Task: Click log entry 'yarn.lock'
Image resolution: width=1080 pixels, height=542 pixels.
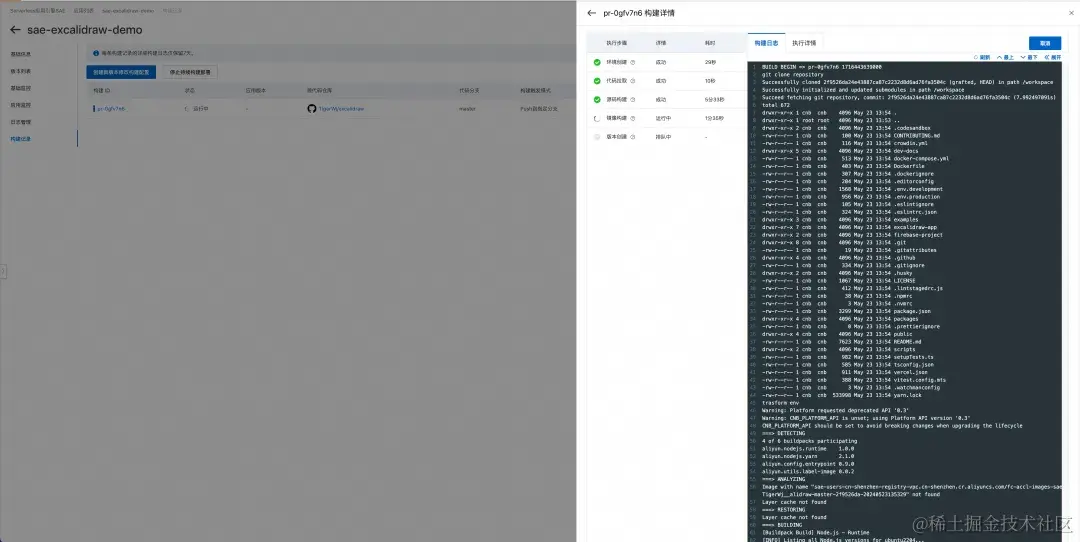Action: pyautogui.click(x=908, y=395)
